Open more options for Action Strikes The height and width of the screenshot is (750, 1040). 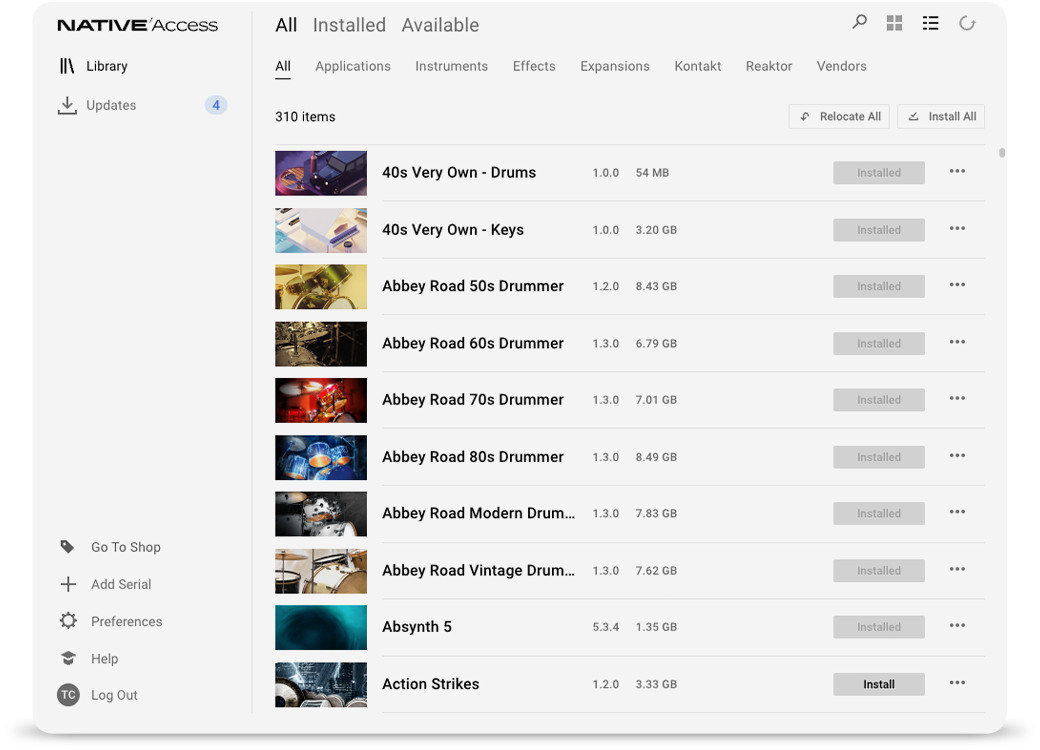957,682
